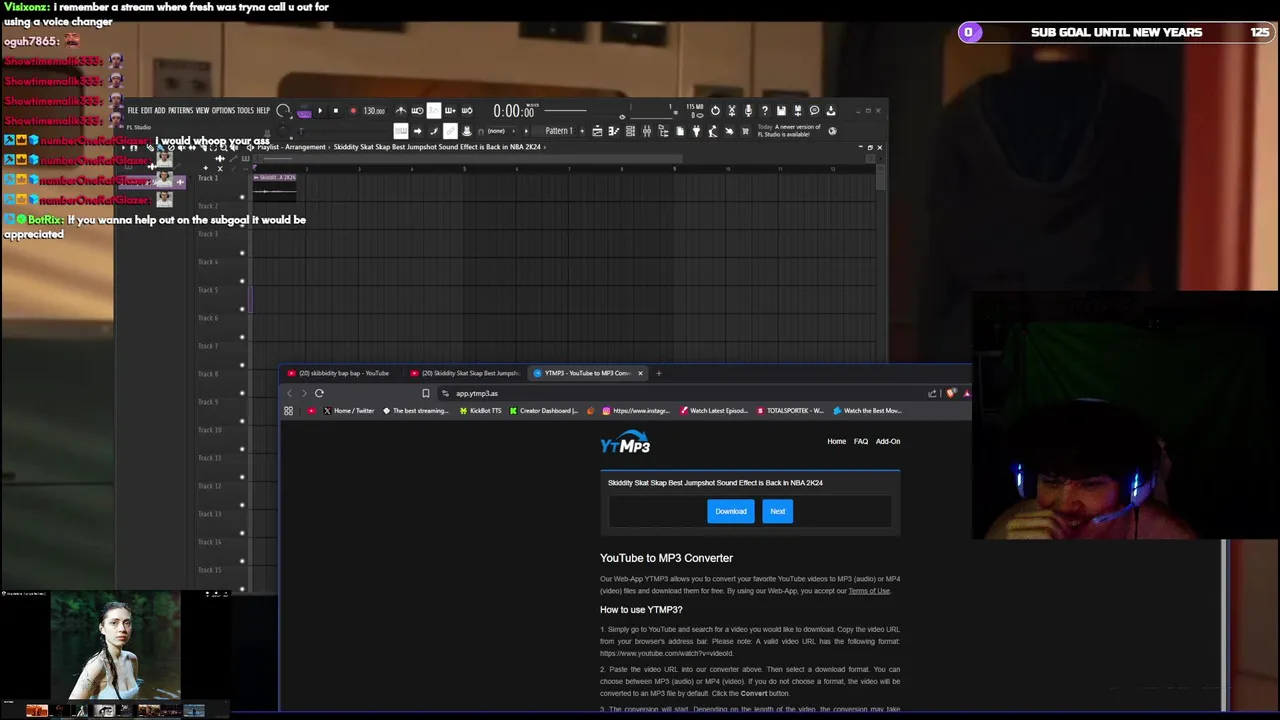Open the Home / Twitter bookmark
1280x720 pixels.
pyautogui.click(x=348, y=411)
